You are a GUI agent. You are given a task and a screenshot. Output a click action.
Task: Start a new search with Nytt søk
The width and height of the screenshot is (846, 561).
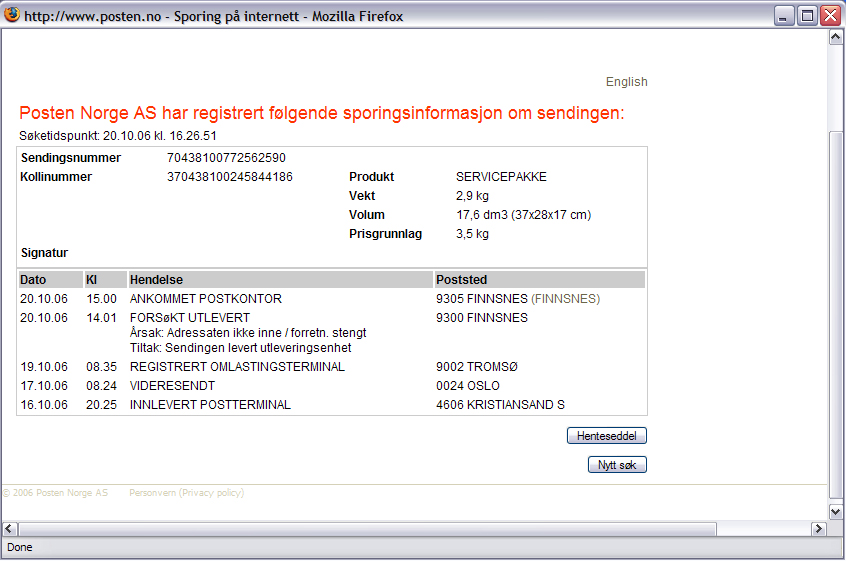[x=617, y=465]
